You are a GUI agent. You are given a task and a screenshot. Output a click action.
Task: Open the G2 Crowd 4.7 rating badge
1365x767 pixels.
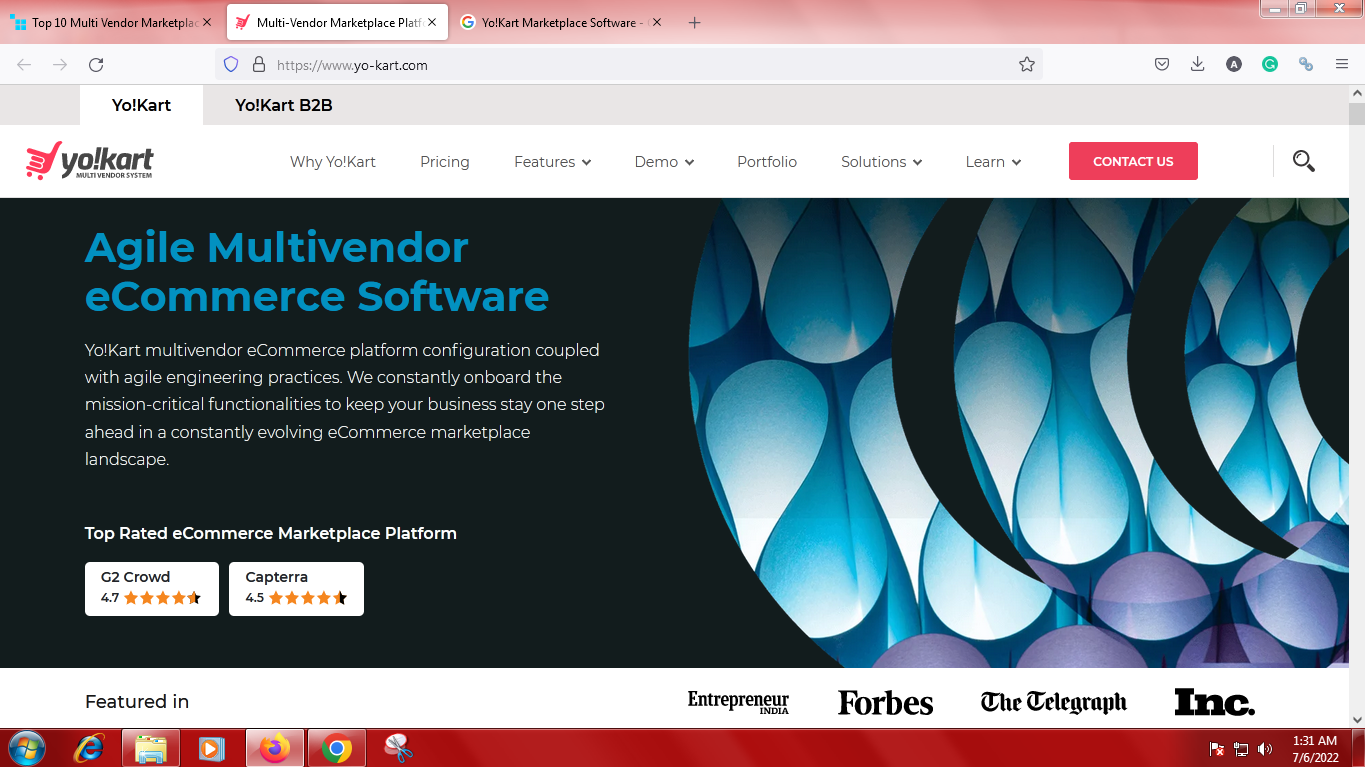pos(152,588)
